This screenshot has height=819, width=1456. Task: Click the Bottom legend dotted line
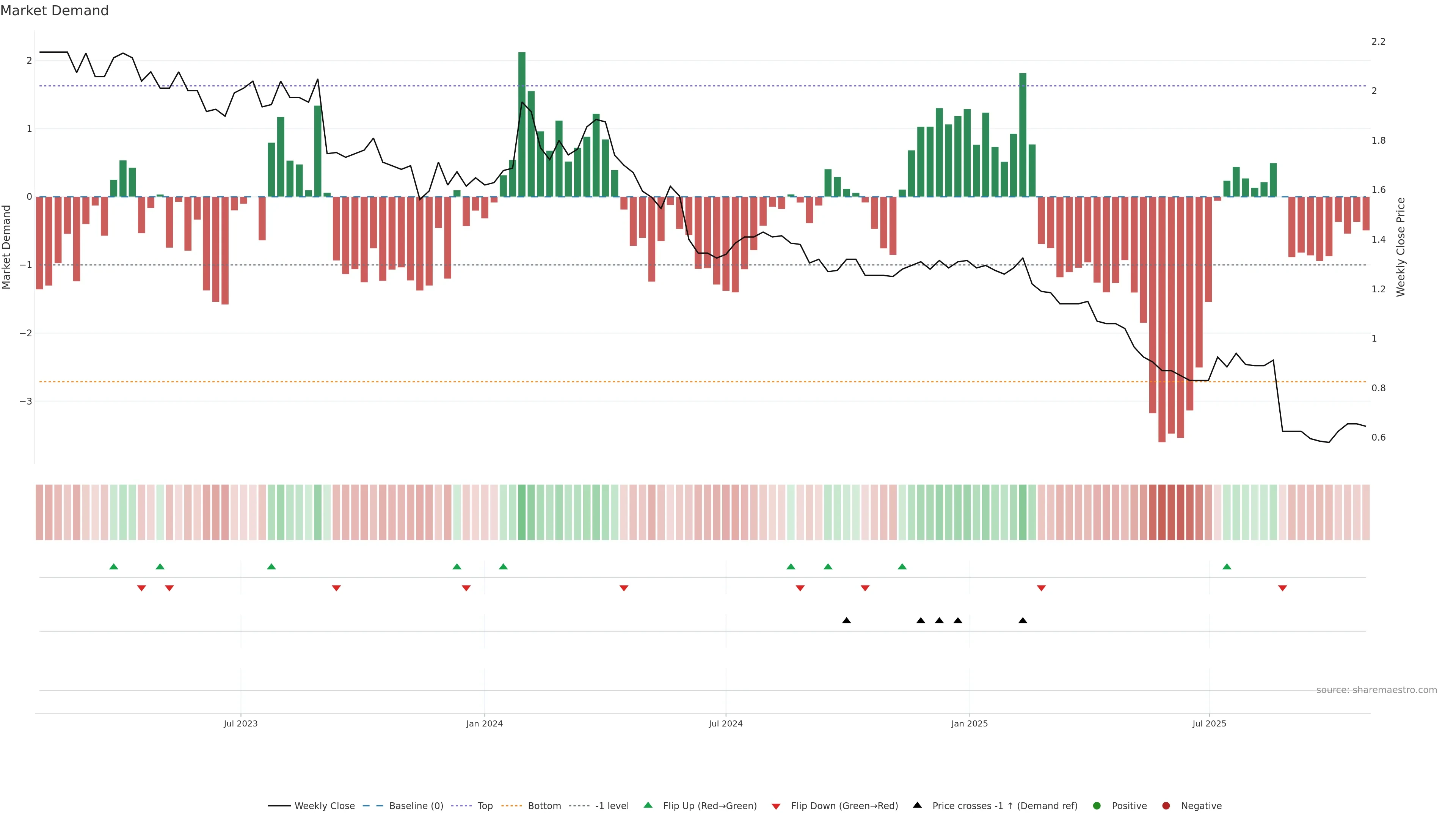point(511,806)
